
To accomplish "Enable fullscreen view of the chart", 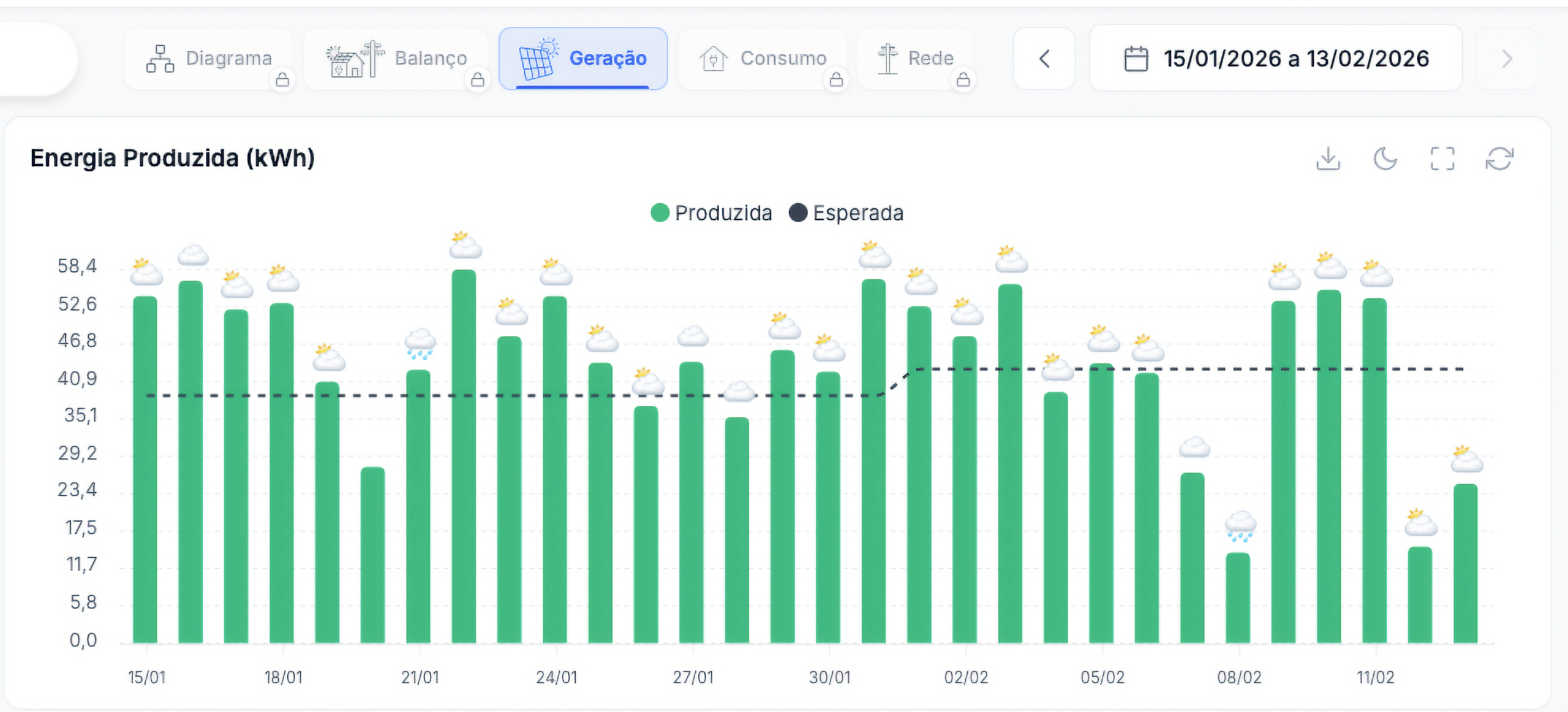I will click(x=1442, y=159).
